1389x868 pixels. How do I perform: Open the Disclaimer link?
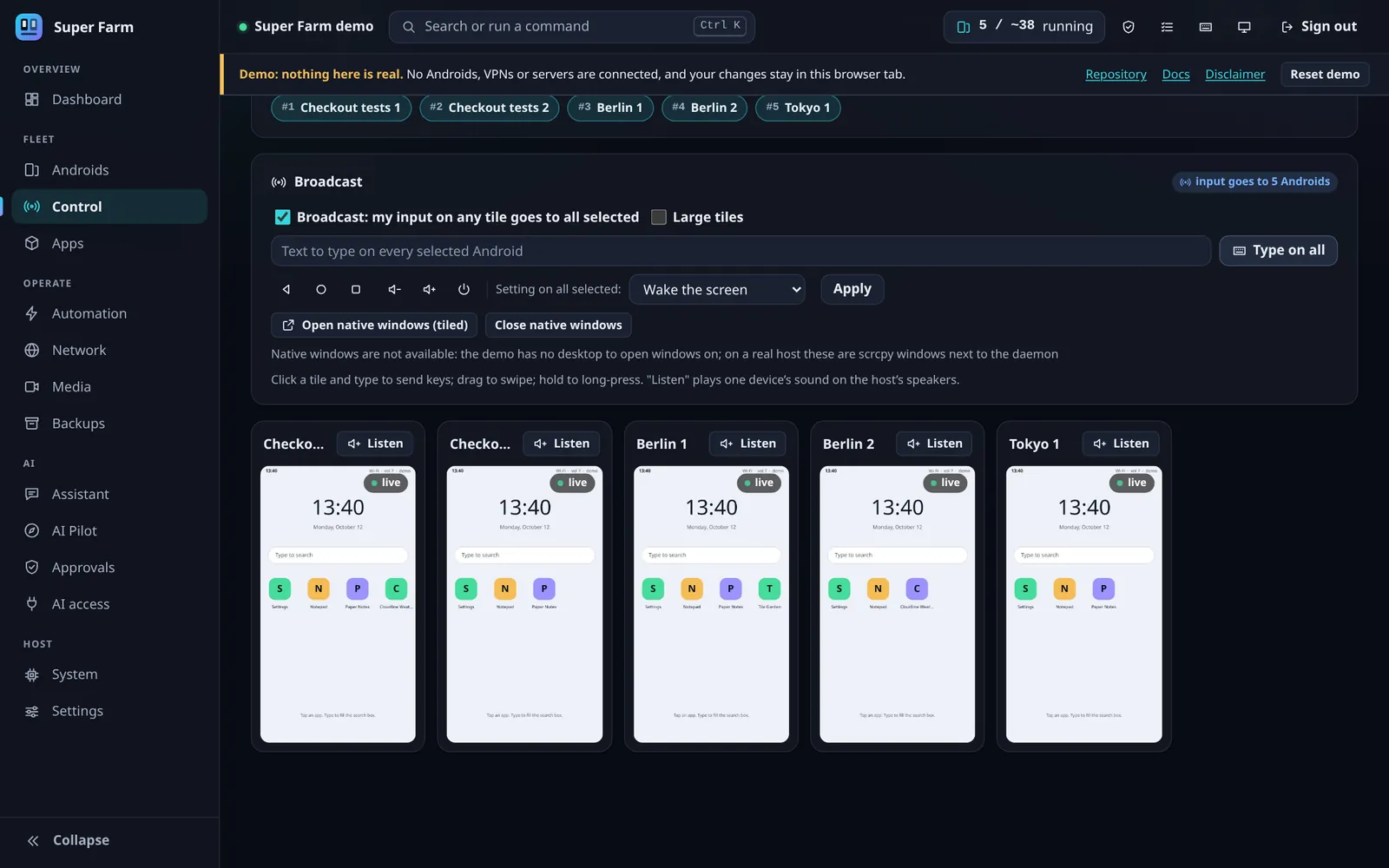1234,75
